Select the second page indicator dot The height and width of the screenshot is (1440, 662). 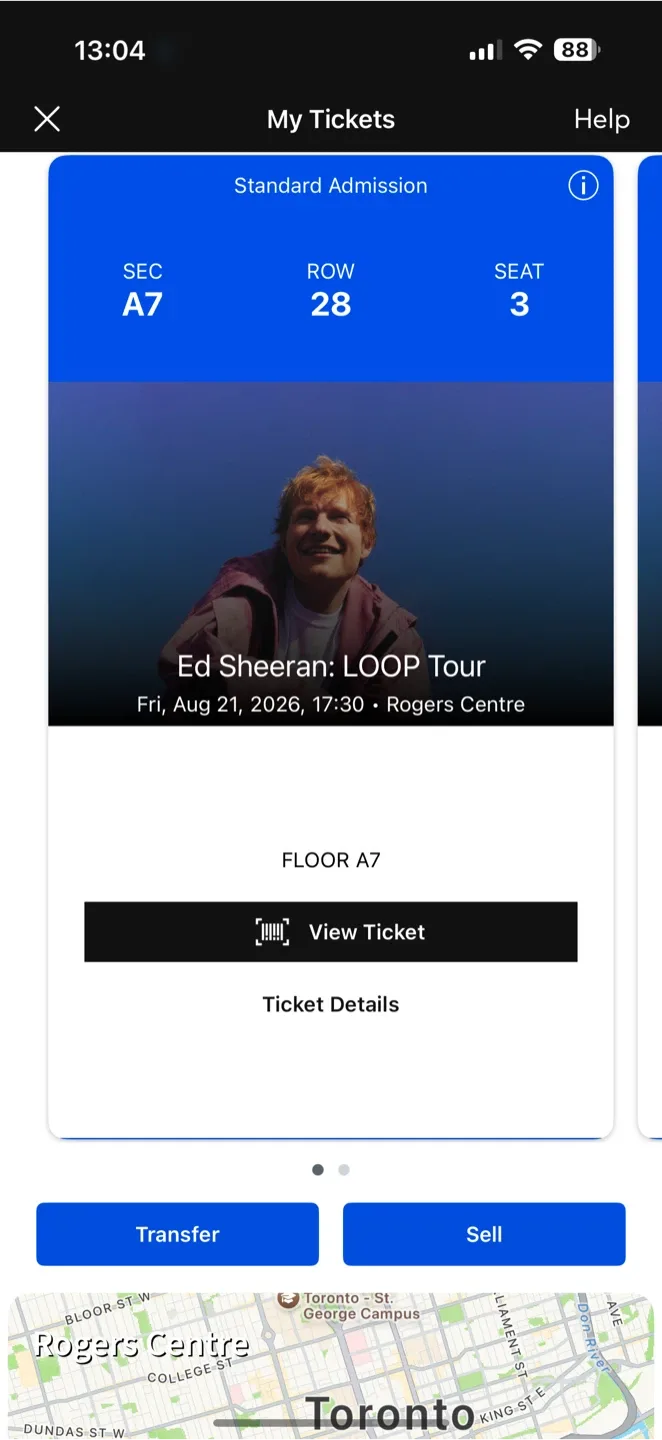344,1169
